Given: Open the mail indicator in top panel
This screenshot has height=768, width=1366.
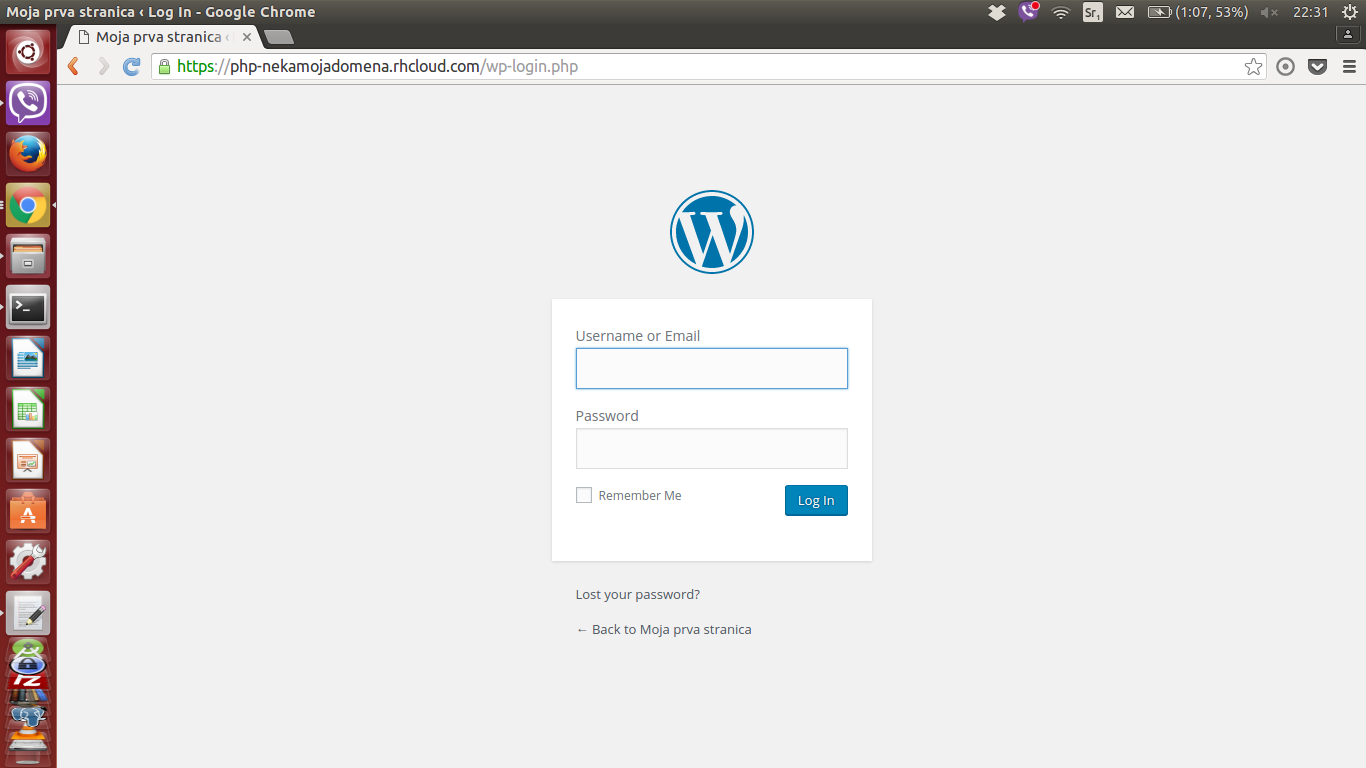Looking at the screenshot, I should click(1125, 12).
